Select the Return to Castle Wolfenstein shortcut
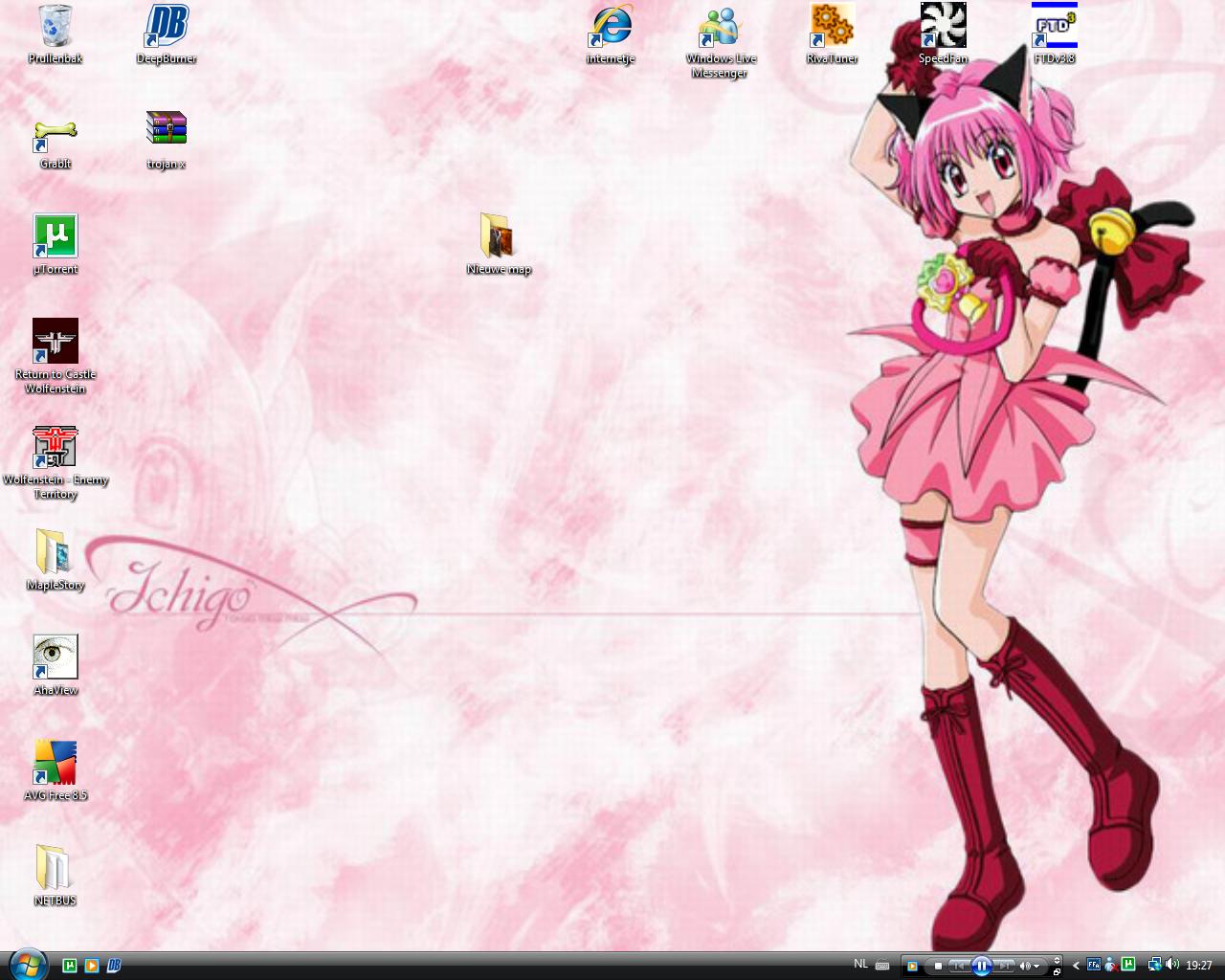The height and width of the screenshot is (980, 1225). click(x=56, y=356)
